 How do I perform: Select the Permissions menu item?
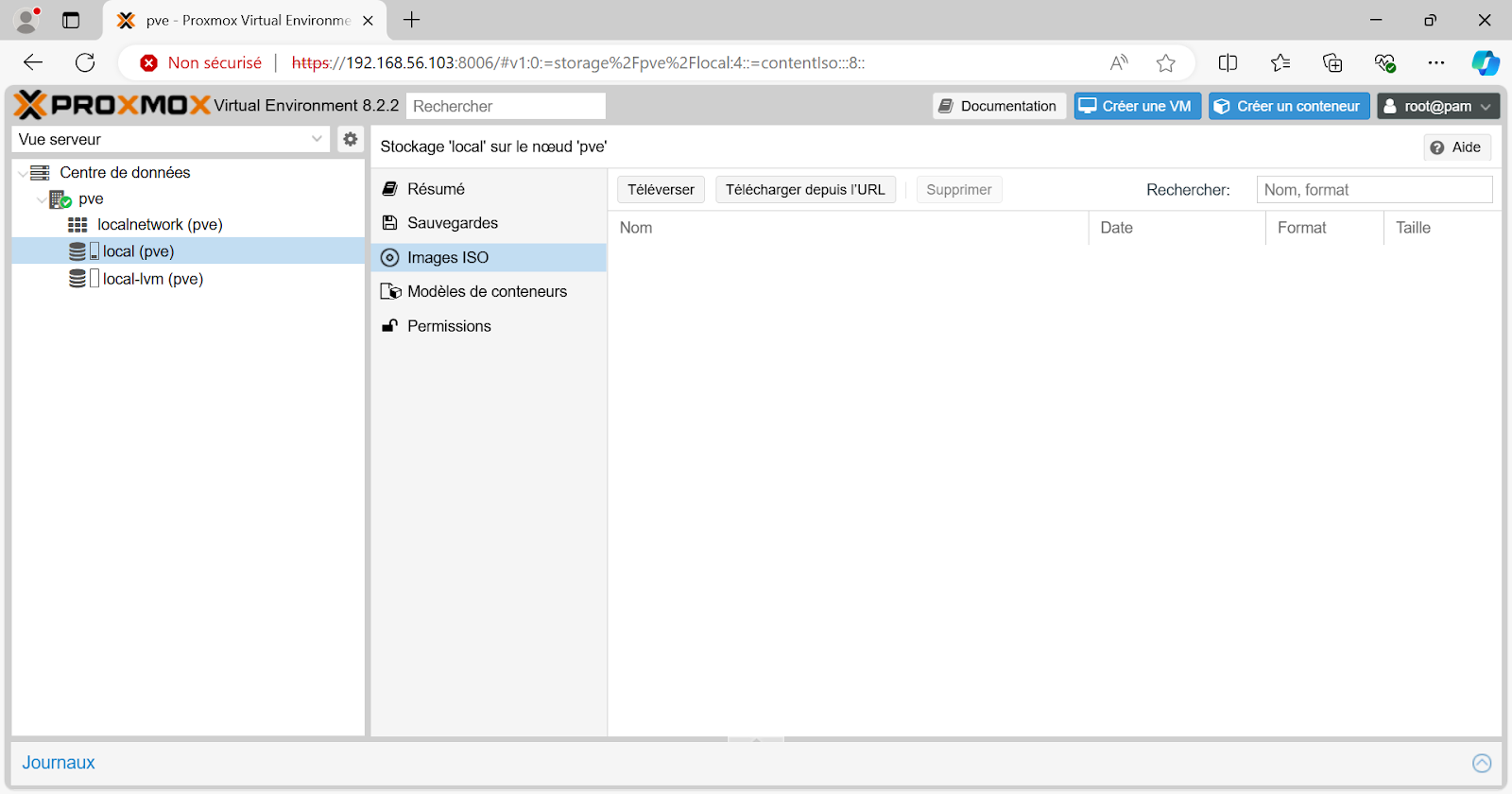[x=489, y=326]
